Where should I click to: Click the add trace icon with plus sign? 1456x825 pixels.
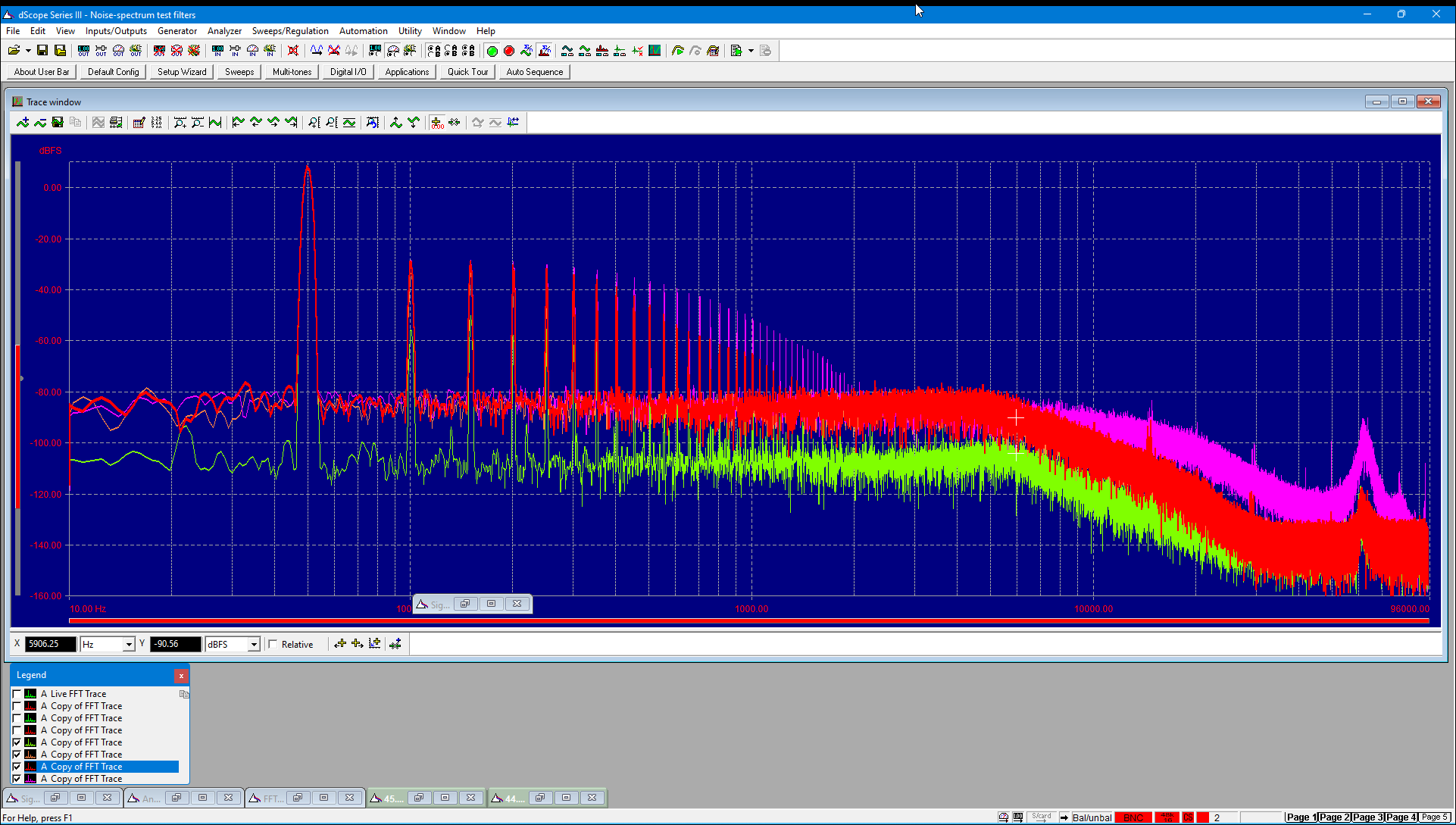tap(23, 123)
